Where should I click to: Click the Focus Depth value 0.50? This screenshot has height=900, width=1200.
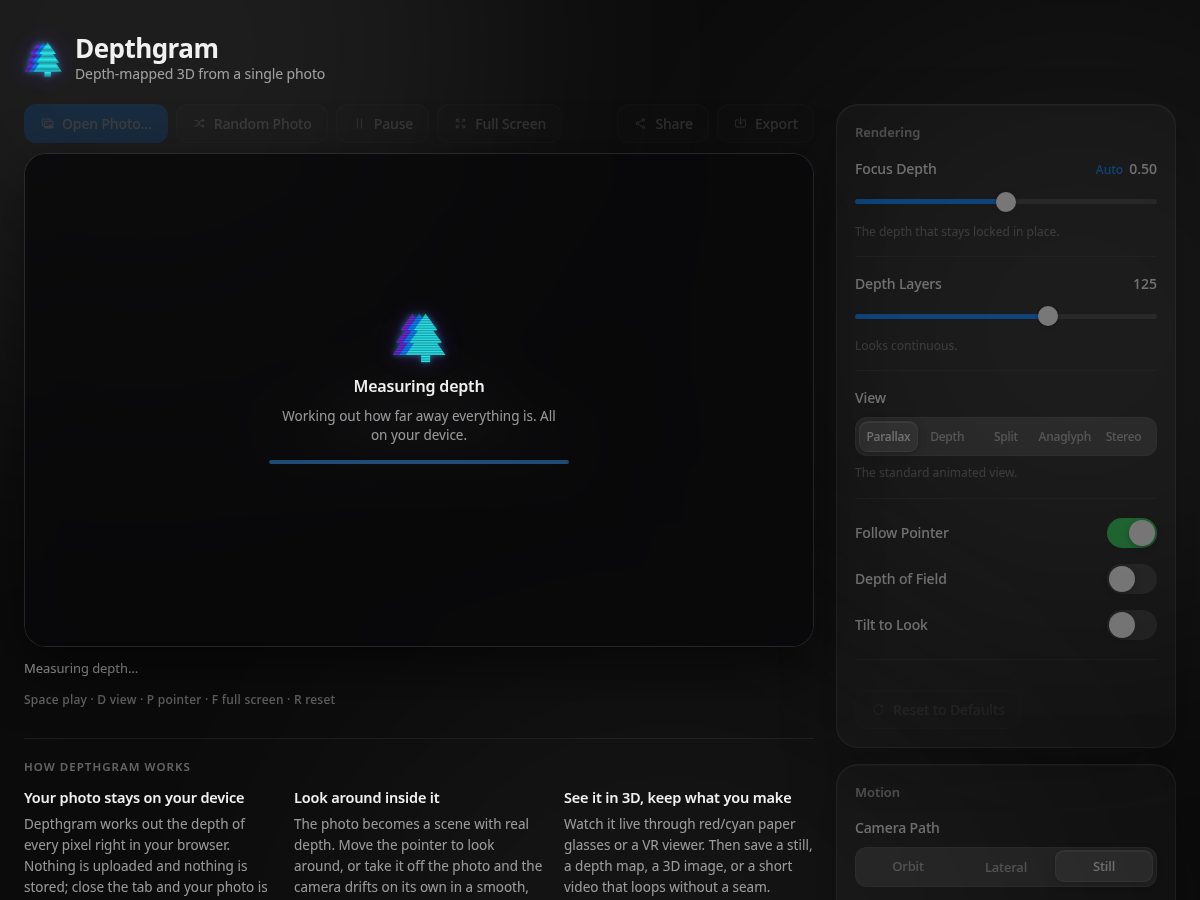pos(1143,169)
